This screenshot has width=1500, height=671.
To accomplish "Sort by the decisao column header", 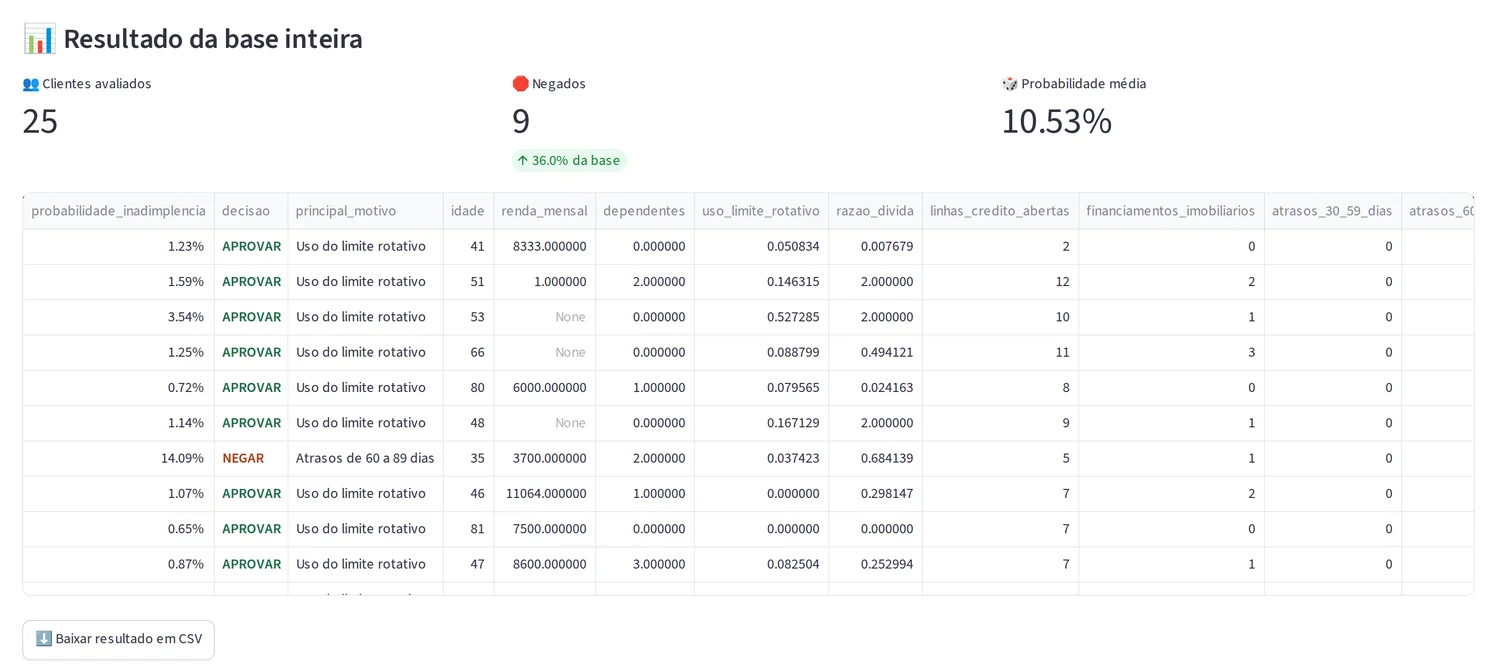I will click(x=251, y=211).
